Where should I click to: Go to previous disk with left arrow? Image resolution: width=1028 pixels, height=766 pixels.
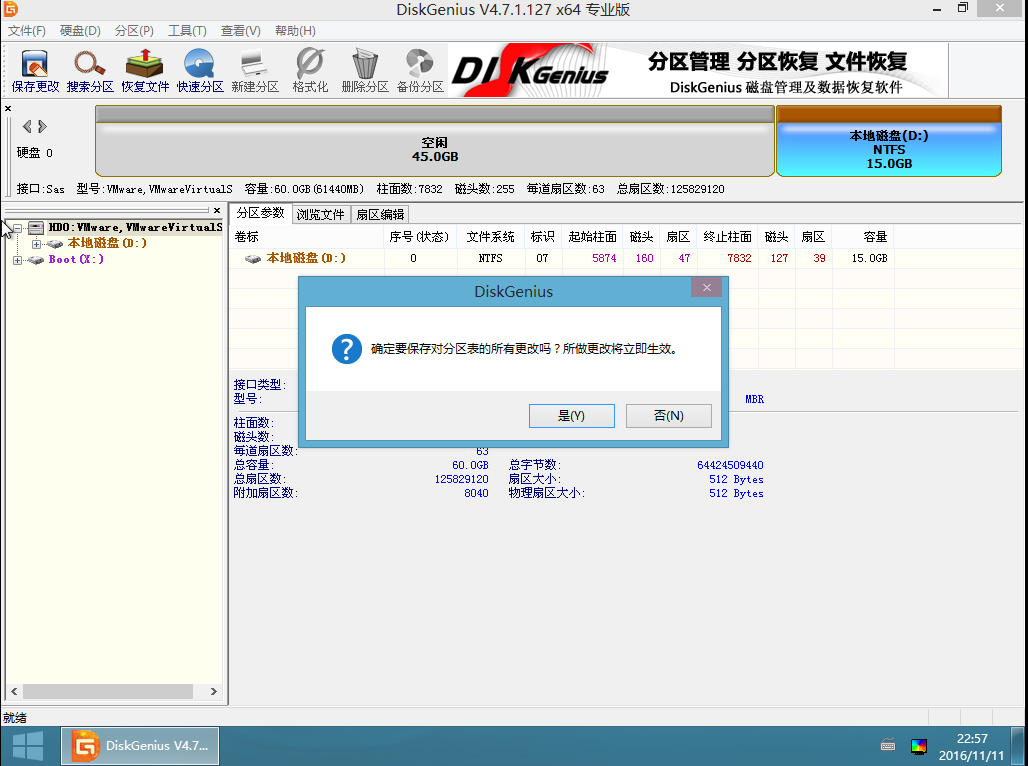pos(27,127)
